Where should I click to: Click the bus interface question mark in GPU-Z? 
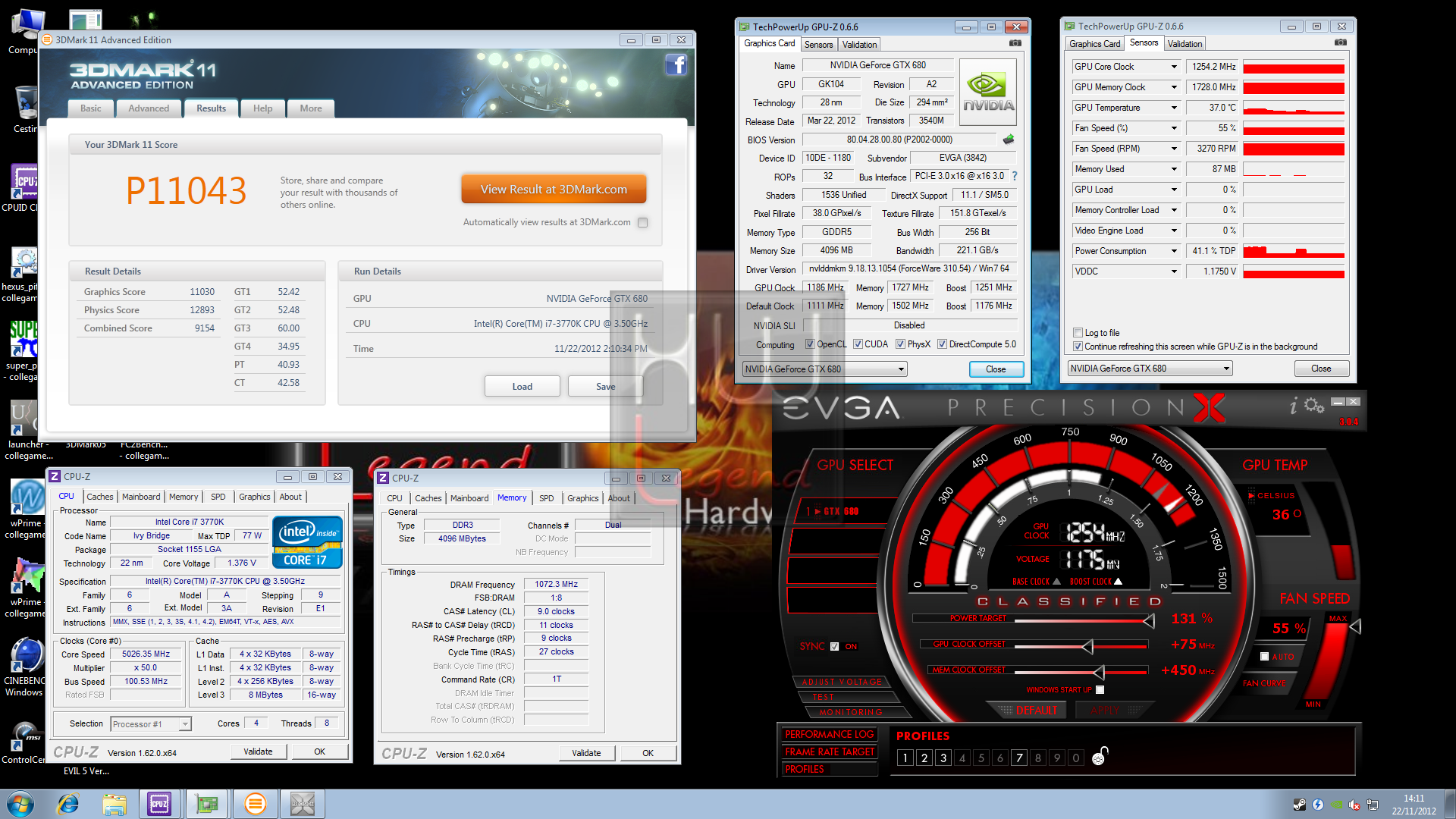tap(1015, 176)
